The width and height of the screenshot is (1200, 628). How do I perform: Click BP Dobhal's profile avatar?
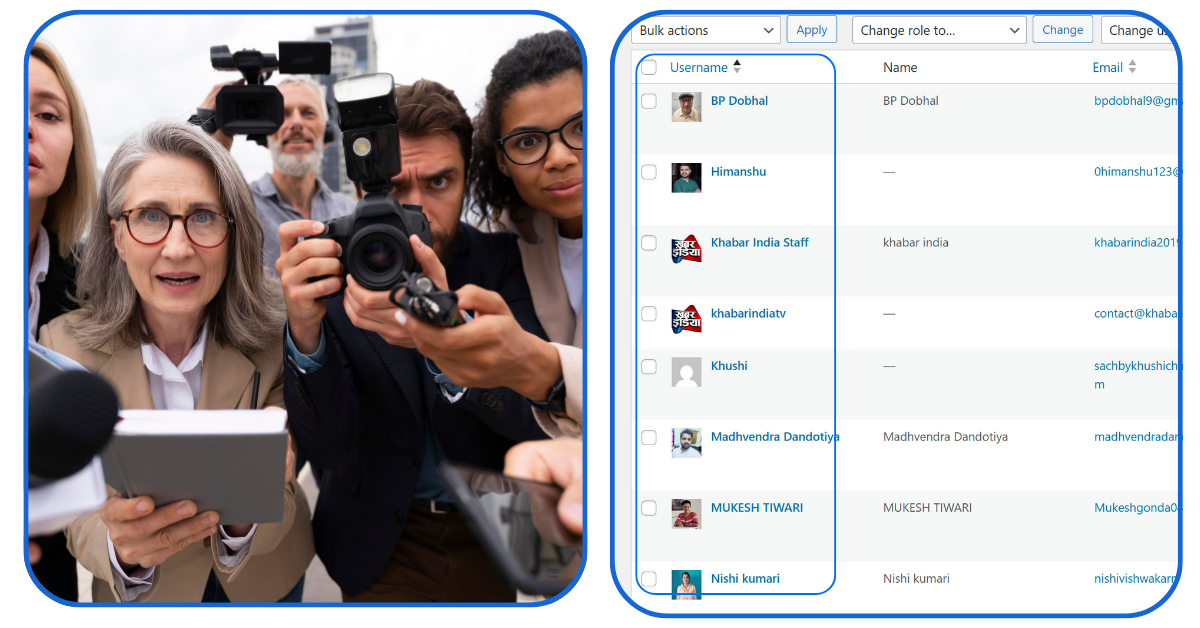click(686, 107)
